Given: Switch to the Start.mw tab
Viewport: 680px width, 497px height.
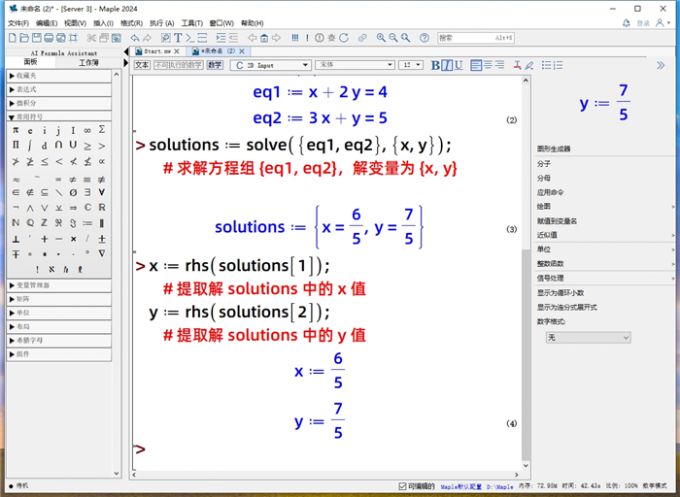Looking at the screenshot, I should click(158, 50).
